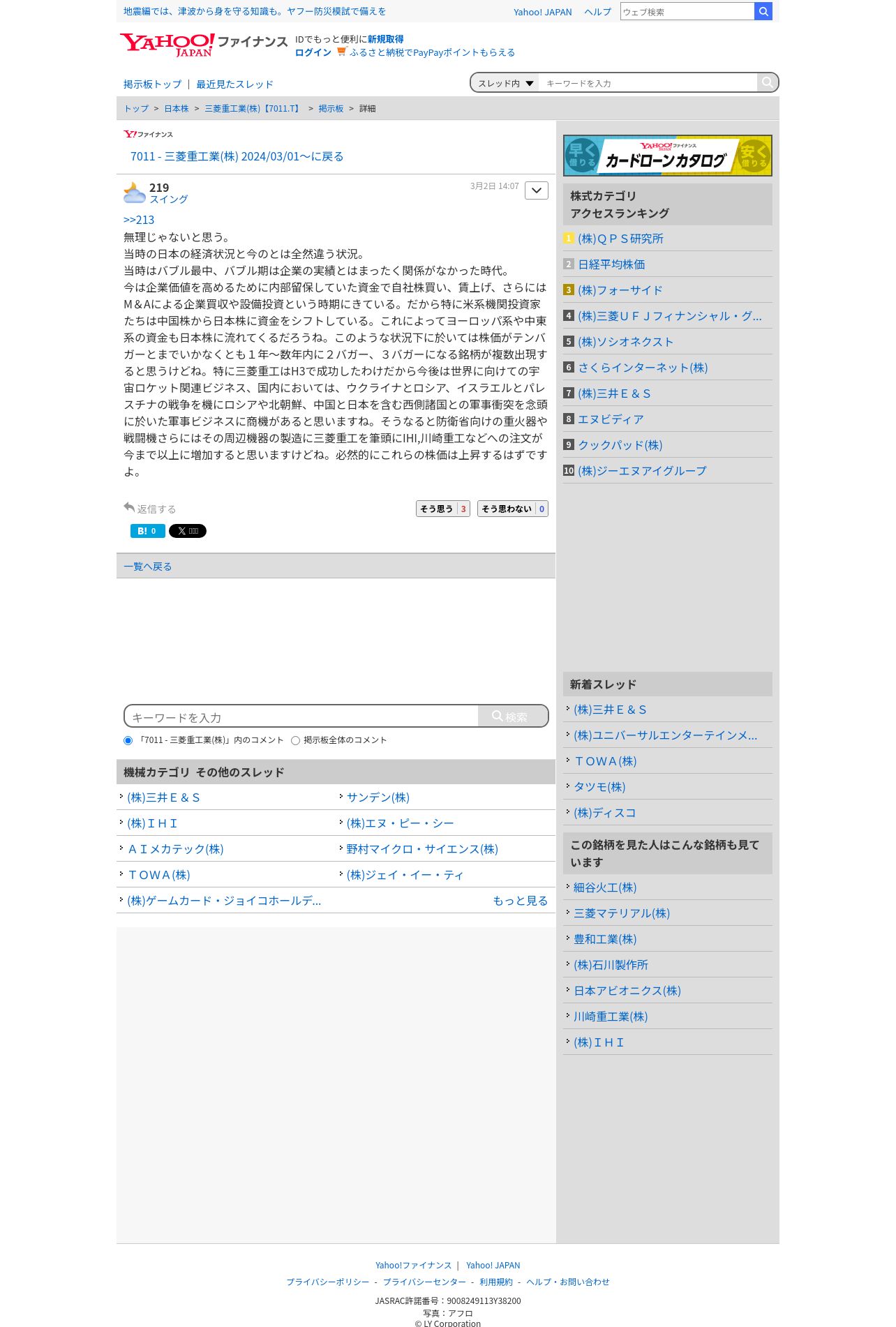The image size is (896, 1327).
Task: Open machinery thread (株)ジェイ・イー・ティ
Action: [405, 875]
